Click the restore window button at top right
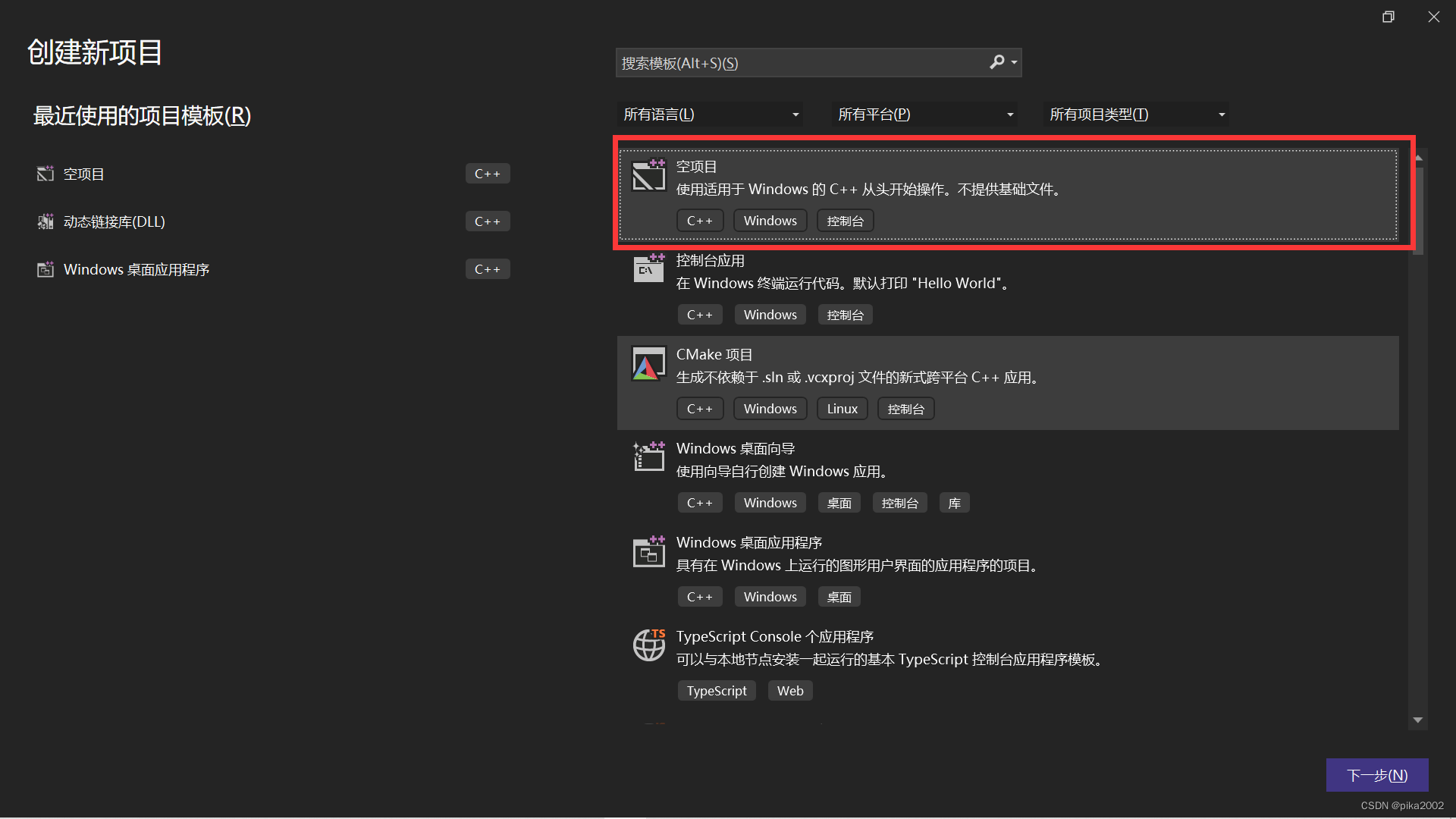Image resolution: width=1456 pixels, height=819 pixels. click(x=1388, y=17)
